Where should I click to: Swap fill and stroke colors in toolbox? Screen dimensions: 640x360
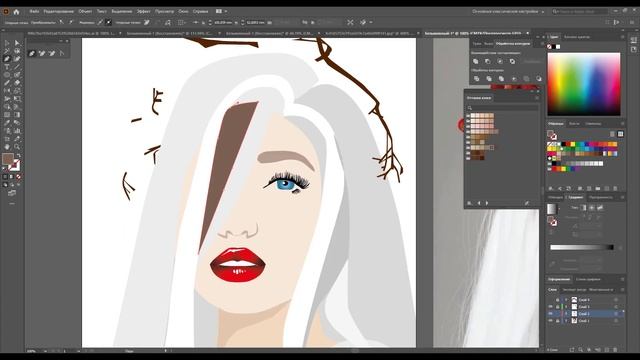click(x=18, y=156)
